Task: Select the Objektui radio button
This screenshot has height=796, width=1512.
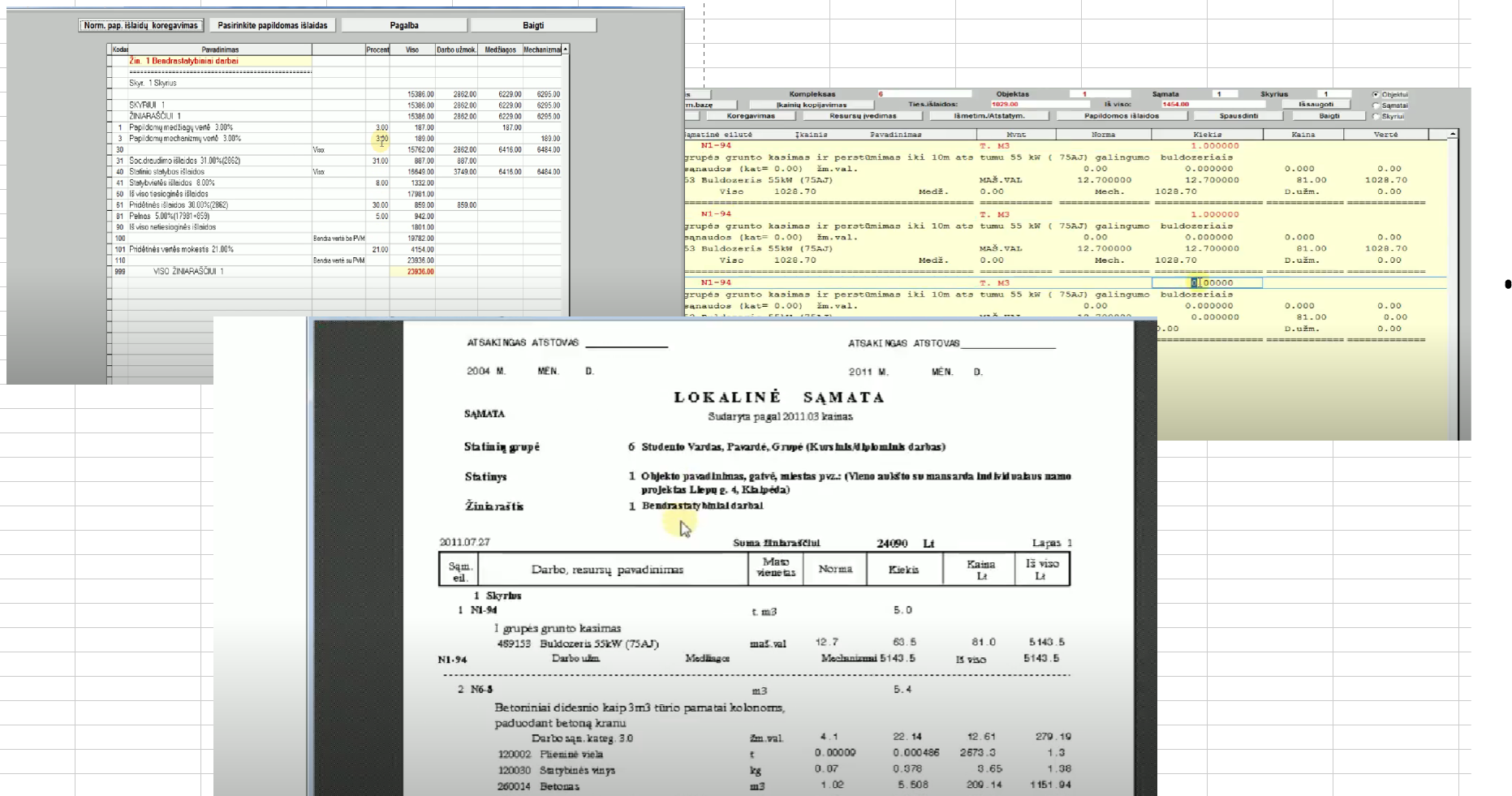Action: 1376,95
